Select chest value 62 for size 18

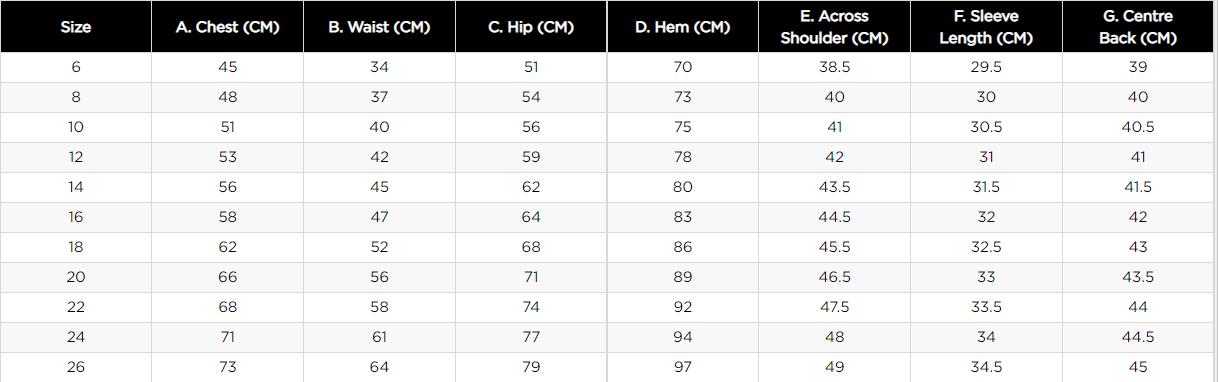click(x=228, y=247)
